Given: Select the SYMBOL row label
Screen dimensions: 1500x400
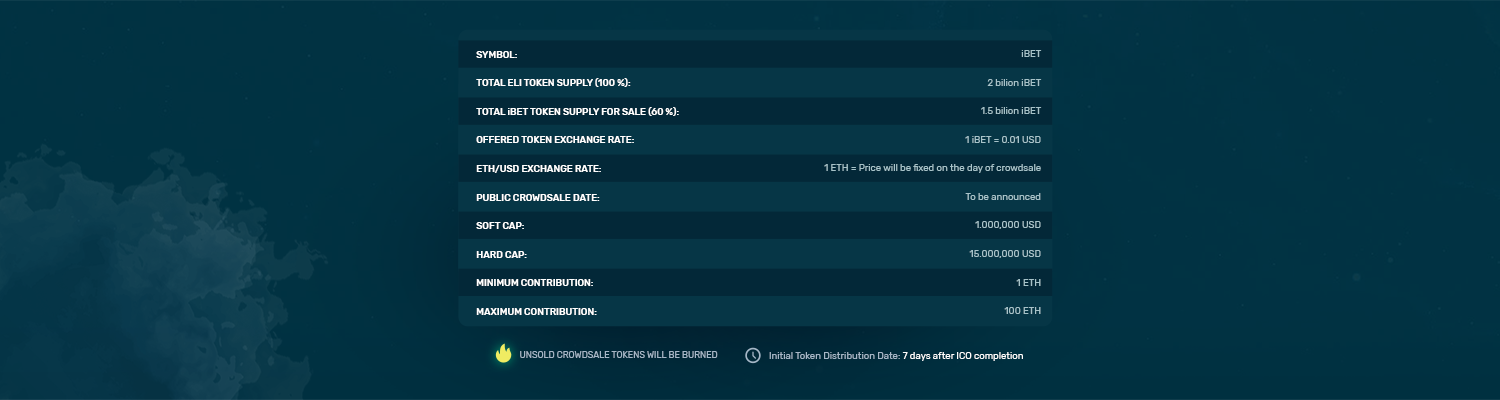Looking at the screenshot, I should pyautogui.click(x=497, y=54).
